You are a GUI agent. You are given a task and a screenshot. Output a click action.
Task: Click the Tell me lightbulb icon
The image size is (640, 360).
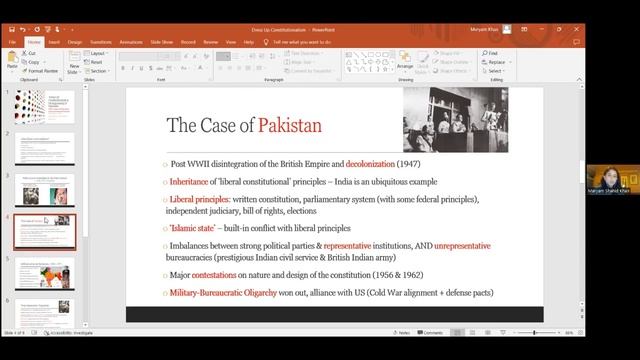[266, 42]
